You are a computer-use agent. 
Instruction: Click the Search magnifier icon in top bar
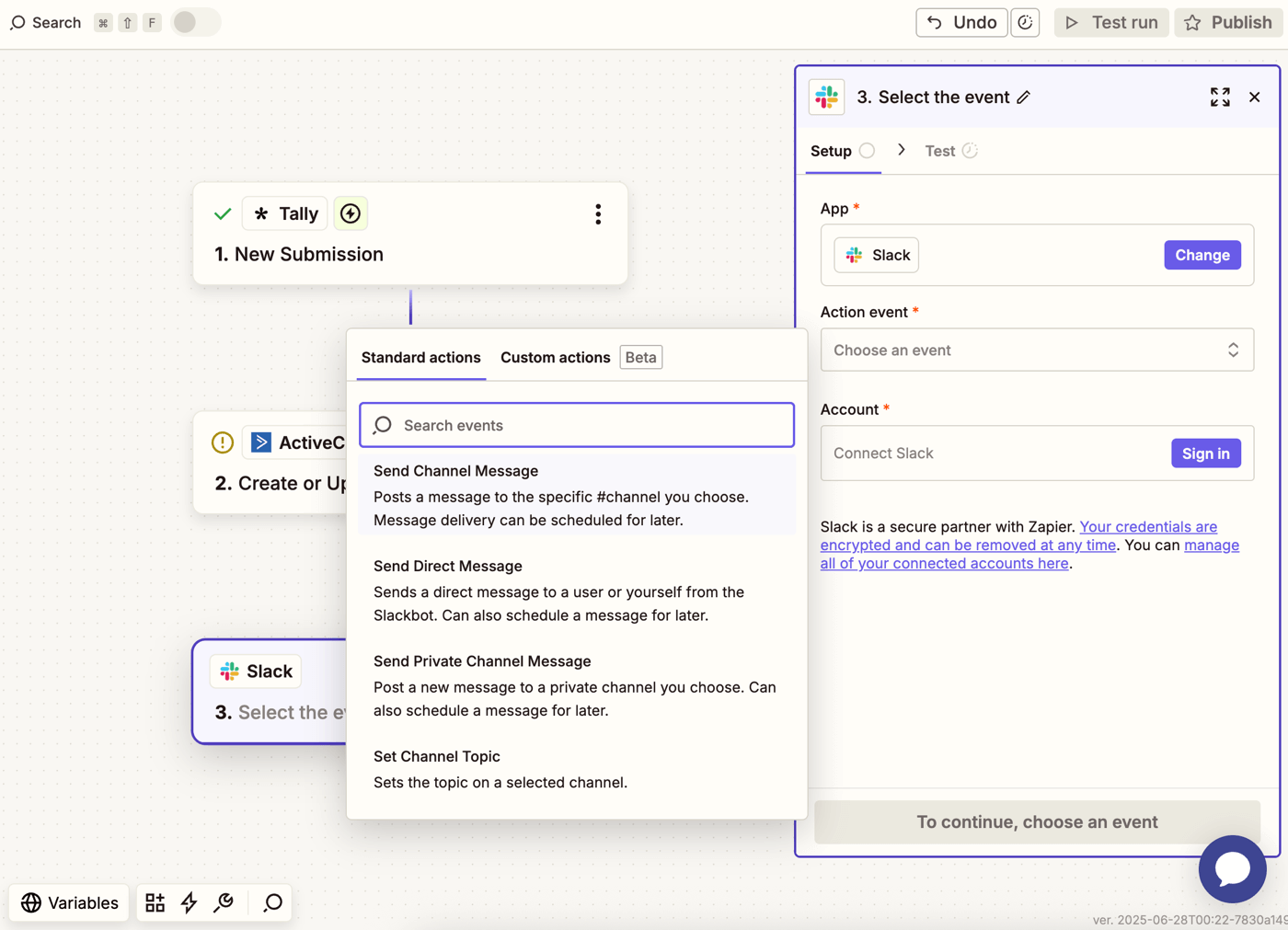pyautogui.click(x=17, y=22)
